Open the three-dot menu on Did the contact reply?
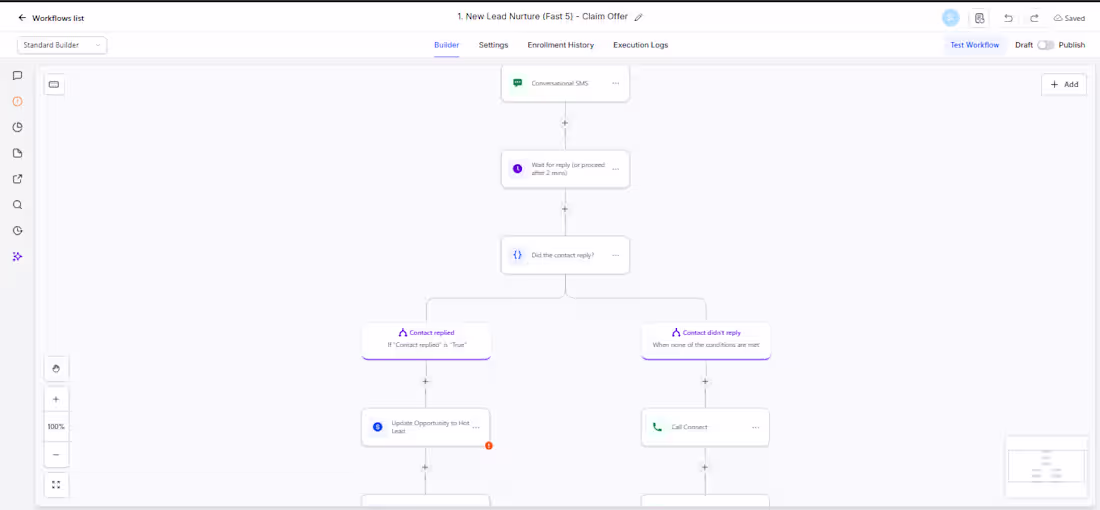The image size is (1100, 510). pyautogui.click(x=615, y=255)
